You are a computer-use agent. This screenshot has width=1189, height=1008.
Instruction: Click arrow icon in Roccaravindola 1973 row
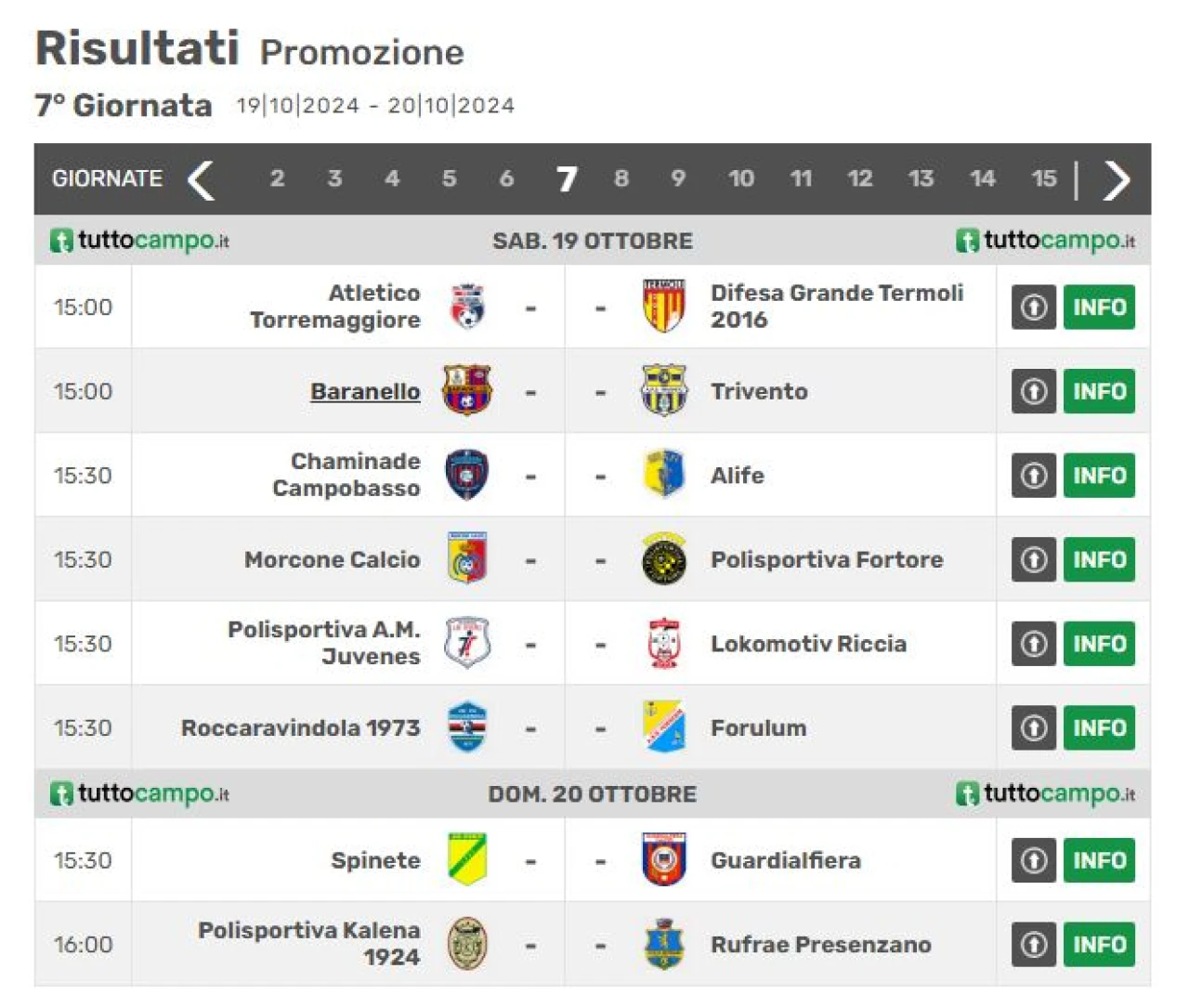click(1034, 727)
